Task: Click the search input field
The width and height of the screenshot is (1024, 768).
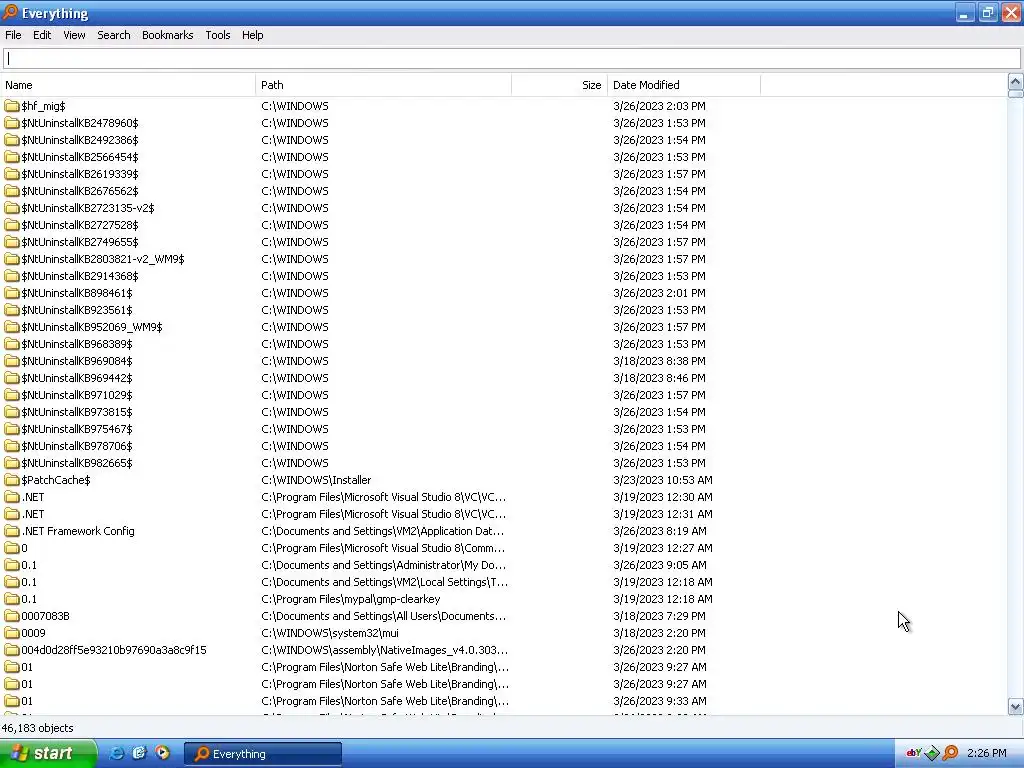Action: 511,59
